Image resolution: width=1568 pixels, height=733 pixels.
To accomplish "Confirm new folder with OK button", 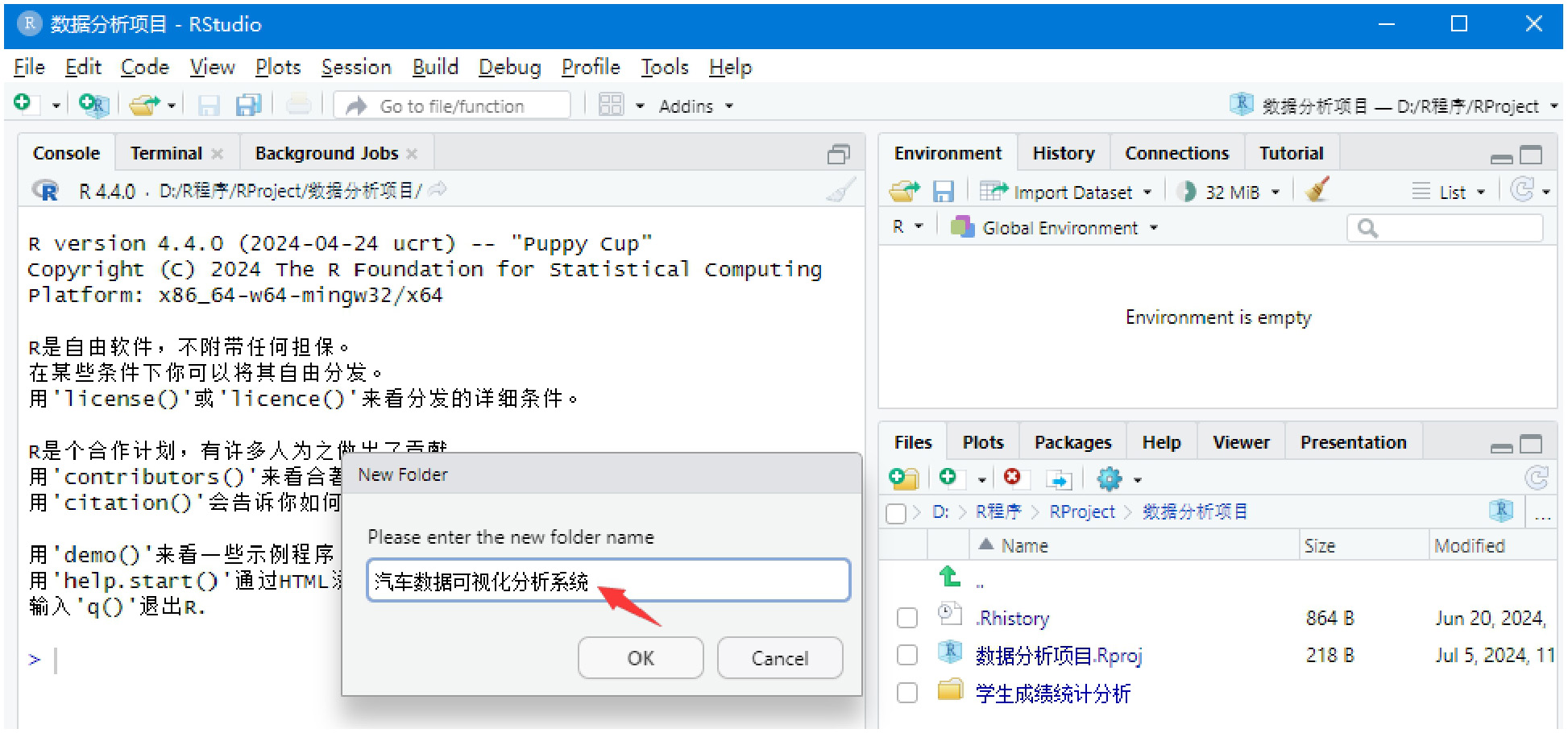I will pyautogui.click(x=641, y=658).
